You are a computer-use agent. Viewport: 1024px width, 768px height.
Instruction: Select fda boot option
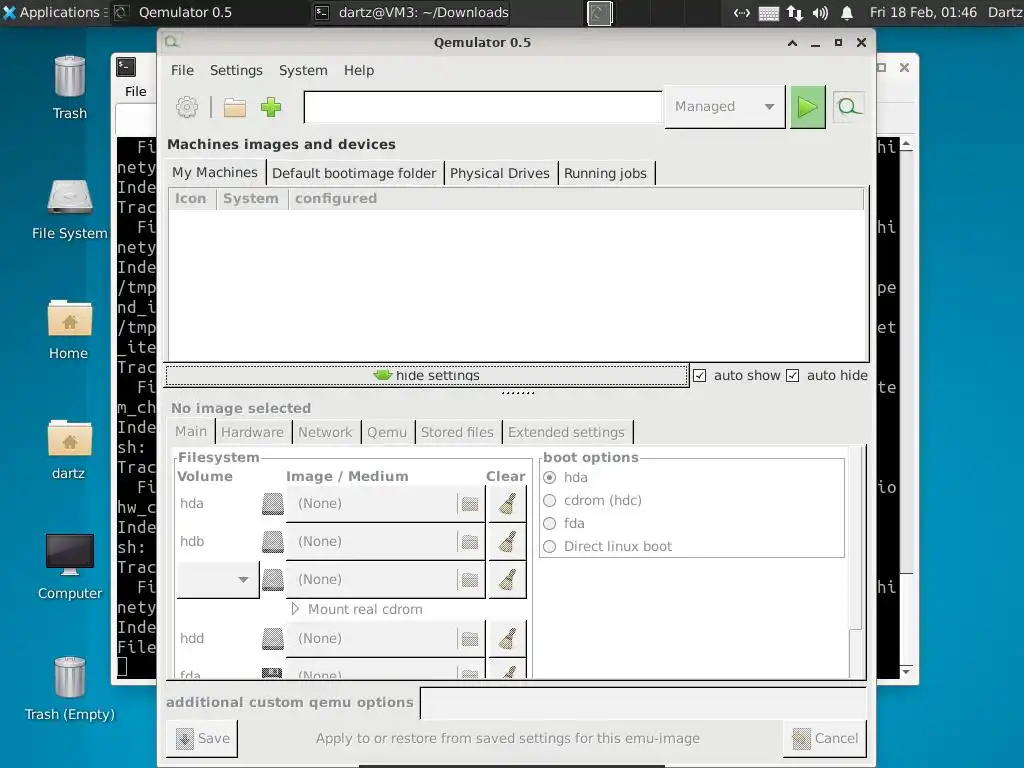pos(550,524)
